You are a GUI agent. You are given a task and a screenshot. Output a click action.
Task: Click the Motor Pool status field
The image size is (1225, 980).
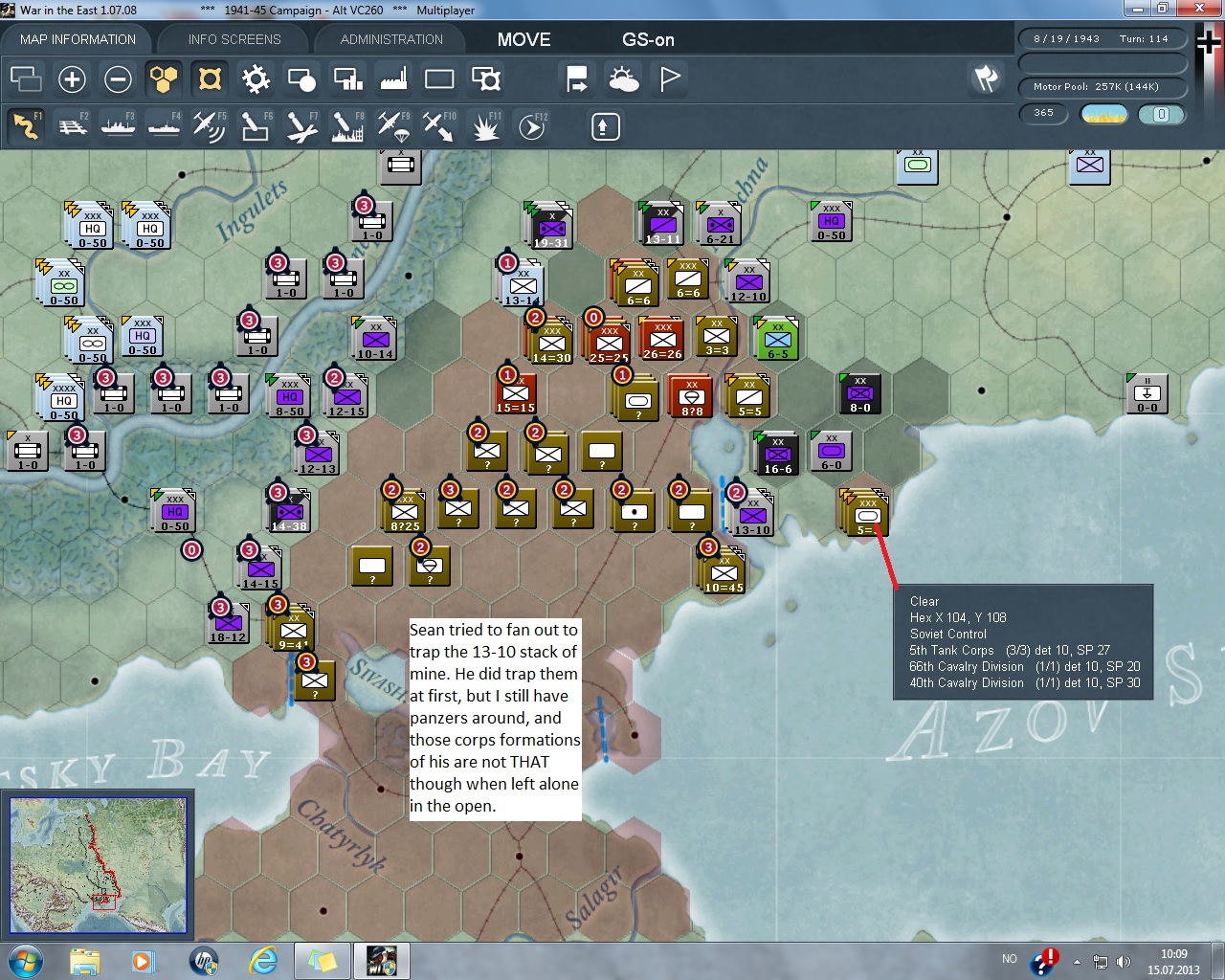1102,87
